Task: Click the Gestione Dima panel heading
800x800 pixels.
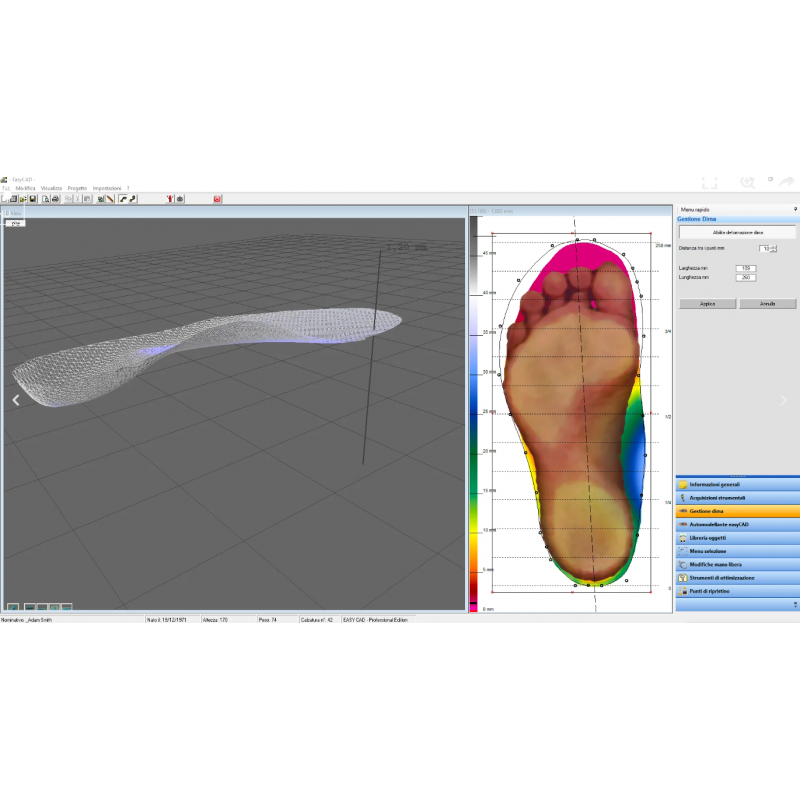Action: (x=696, y=219)
